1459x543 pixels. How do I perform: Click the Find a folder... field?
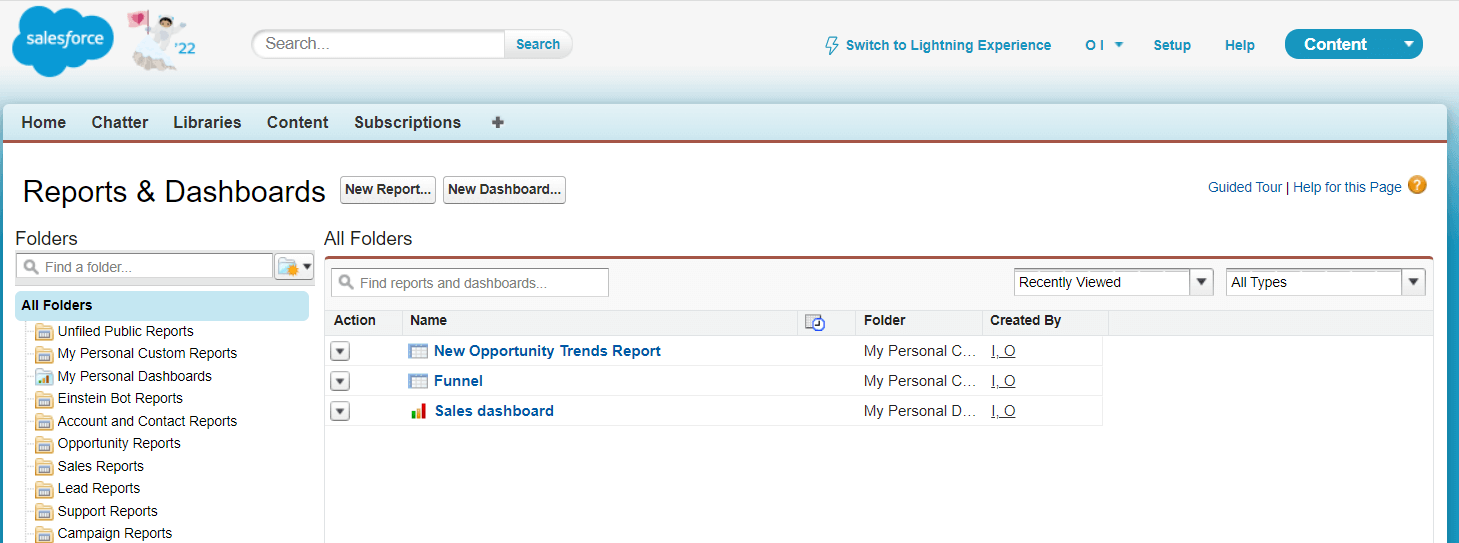(144, 267)
